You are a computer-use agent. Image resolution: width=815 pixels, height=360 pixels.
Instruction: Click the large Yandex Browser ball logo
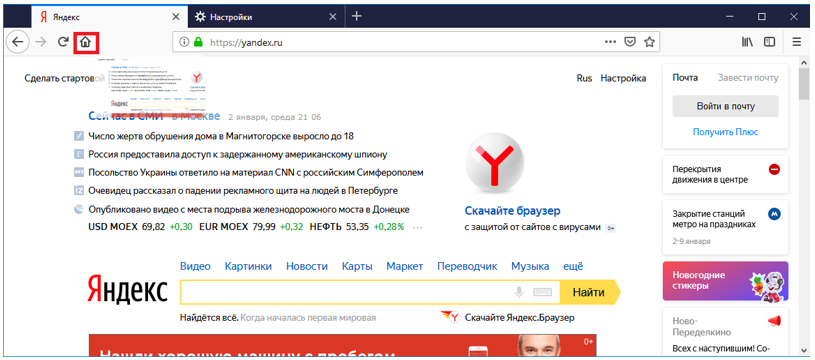coord(495,162)
